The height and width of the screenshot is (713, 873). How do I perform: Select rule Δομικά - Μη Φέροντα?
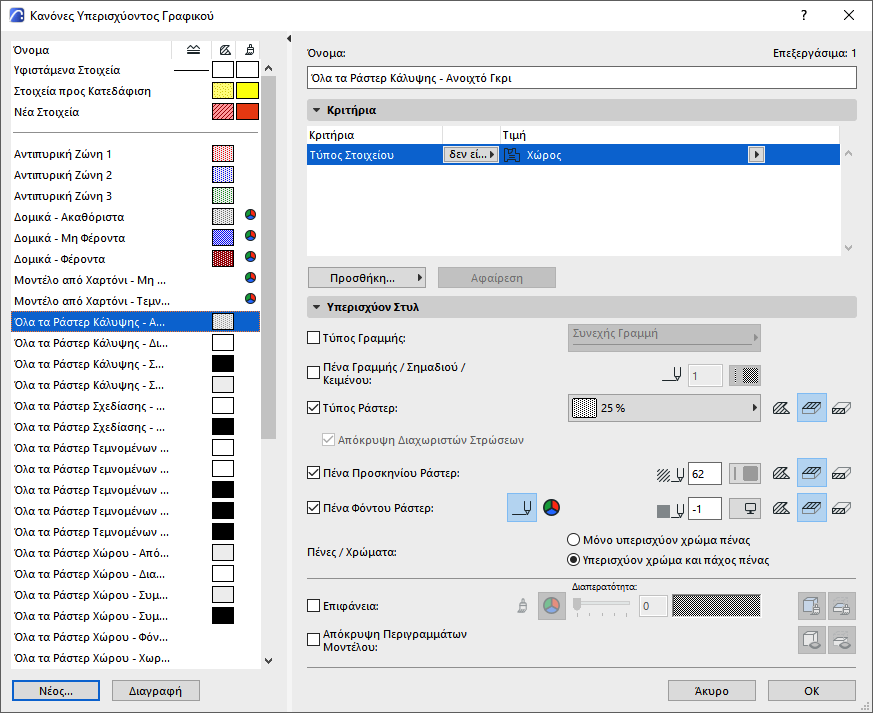point(135,238)
